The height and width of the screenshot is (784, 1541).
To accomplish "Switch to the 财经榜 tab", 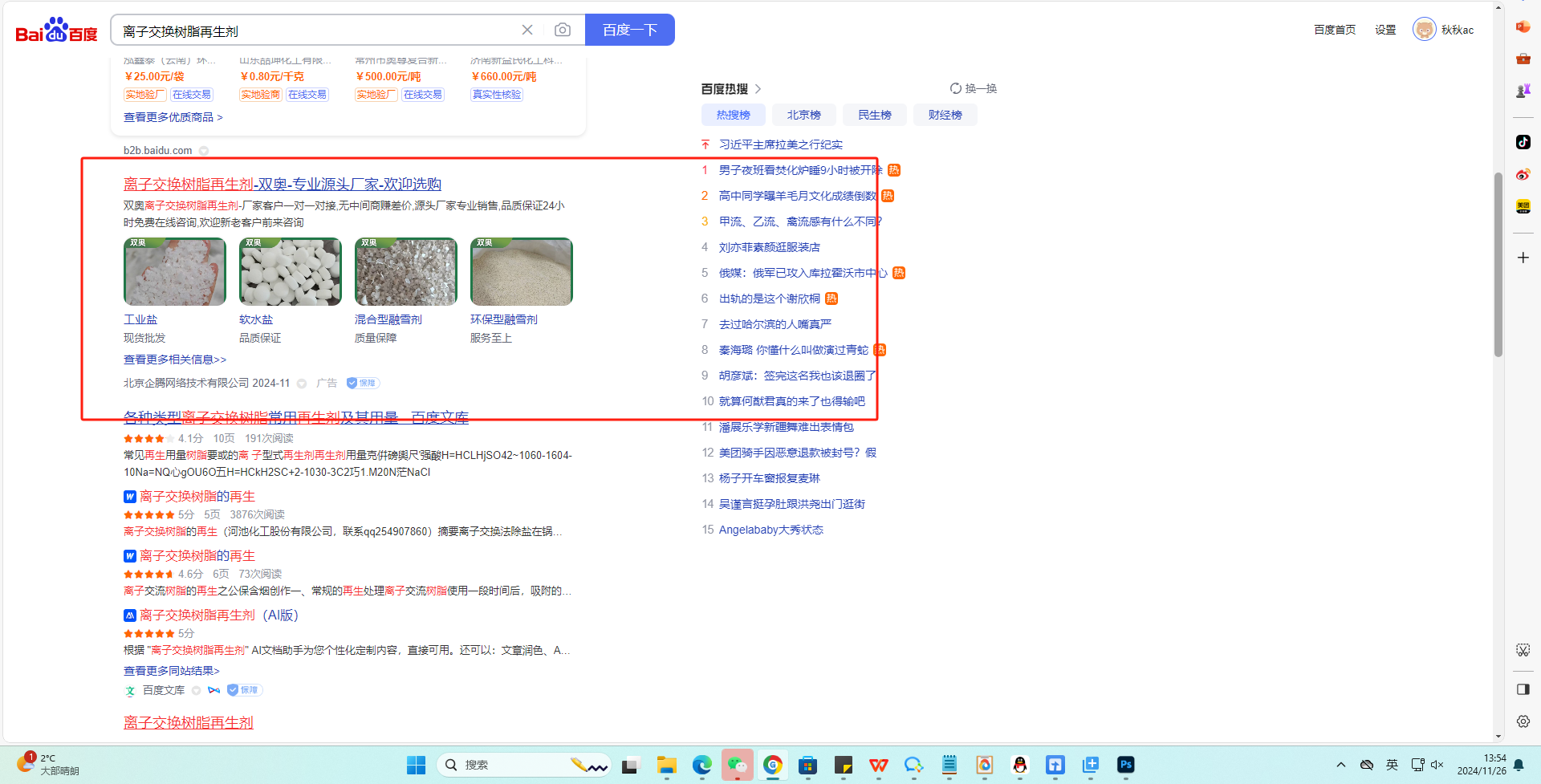I will click(x=945, y=115).
